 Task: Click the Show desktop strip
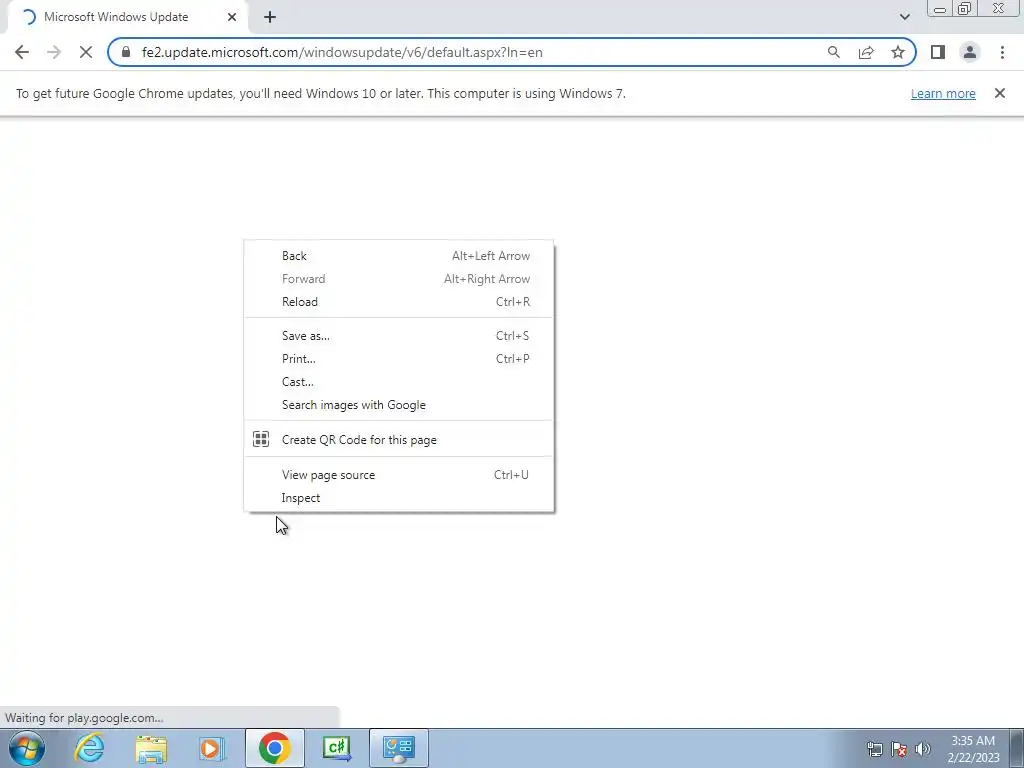click(x=1017, y=748)
